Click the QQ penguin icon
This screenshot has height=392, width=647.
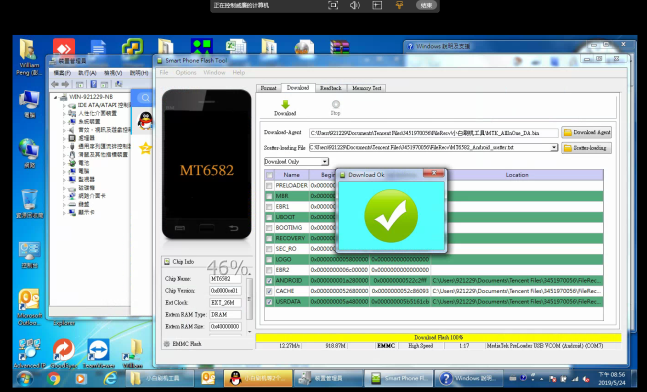click(145, 121)
